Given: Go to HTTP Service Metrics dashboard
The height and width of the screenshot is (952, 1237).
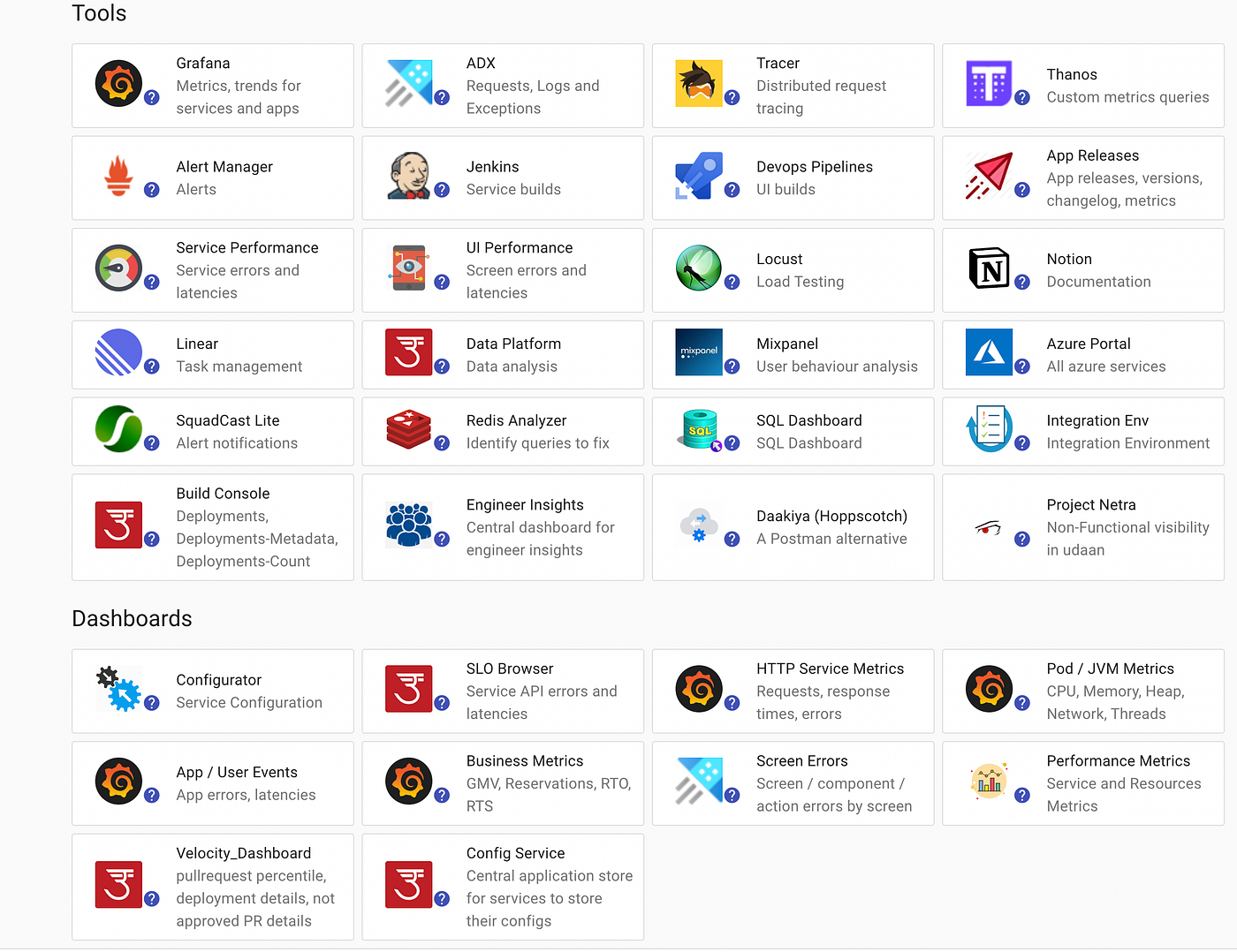Looking at the screenshot, I should click(x=831, y=669).
